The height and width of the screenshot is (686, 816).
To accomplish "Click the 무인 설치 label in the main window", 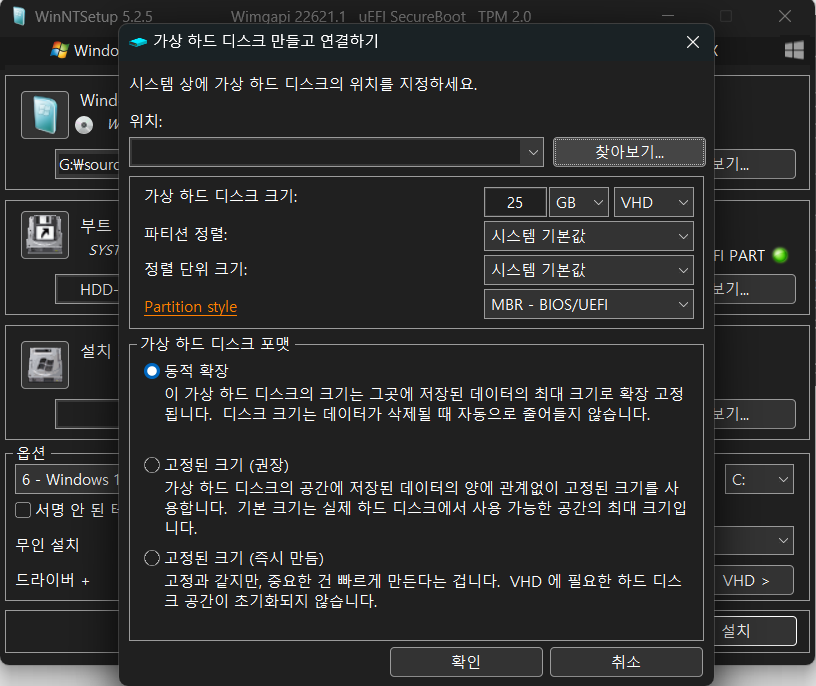I will pyautogui.click(x=47, y=545).
